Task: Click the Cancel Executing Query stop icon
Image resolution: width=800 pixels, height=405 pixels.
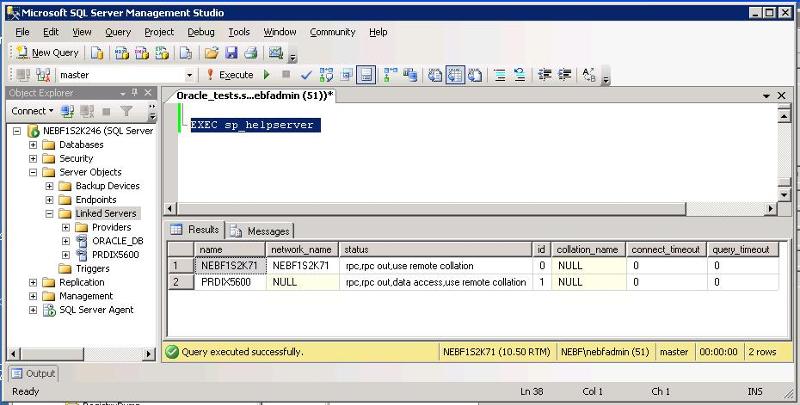Action: (x=286, y=75)
